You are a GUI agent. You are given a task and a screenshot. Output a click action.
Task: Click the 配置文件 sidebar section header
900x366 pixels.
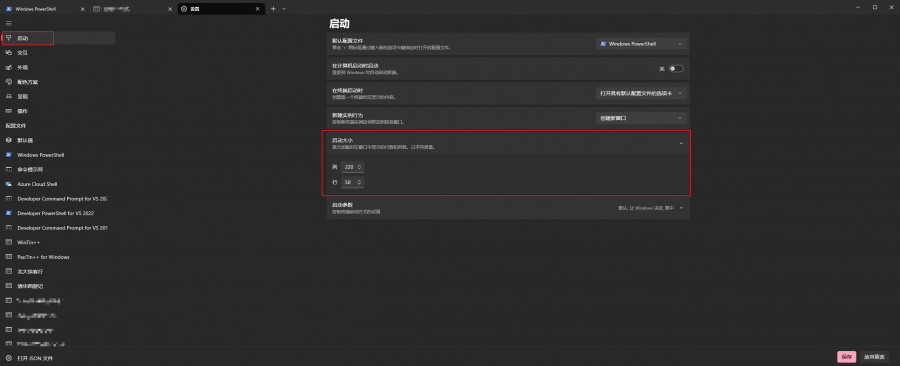[x=16, y=126]
